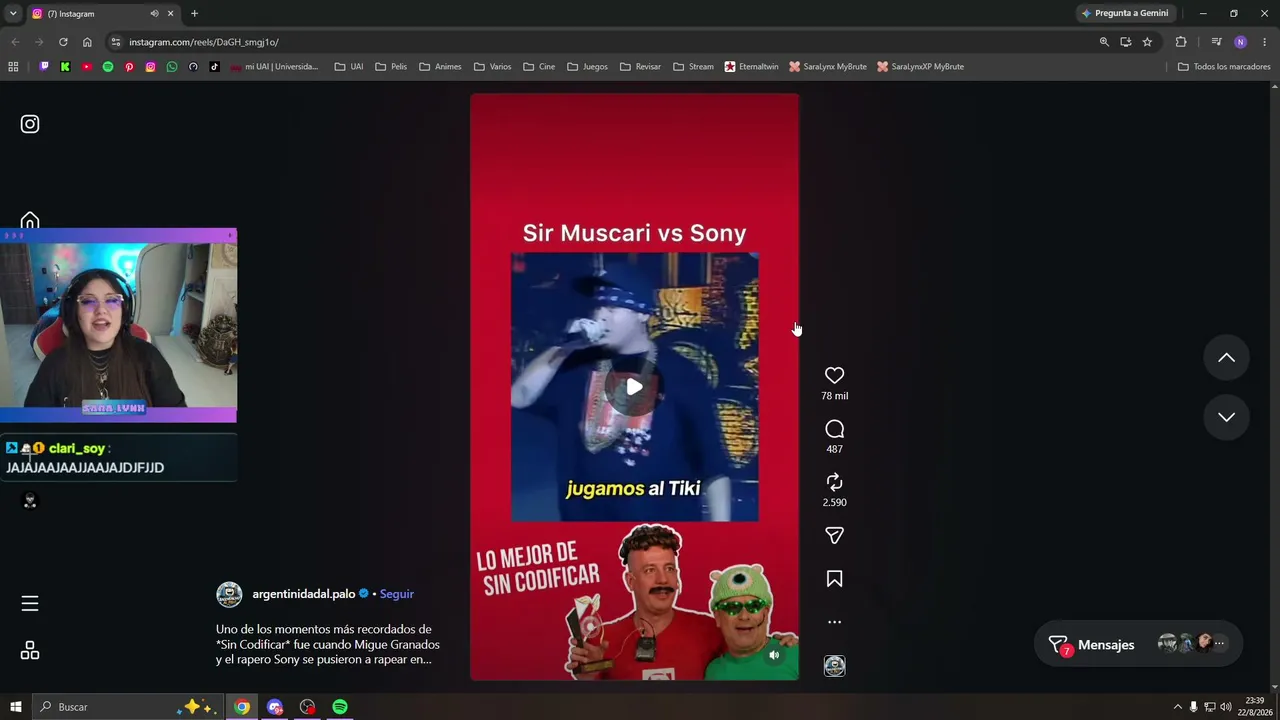View site information next to the URL
This screenshot has width=1280, height=720.
pyautogui.click(x=116, y=42)
